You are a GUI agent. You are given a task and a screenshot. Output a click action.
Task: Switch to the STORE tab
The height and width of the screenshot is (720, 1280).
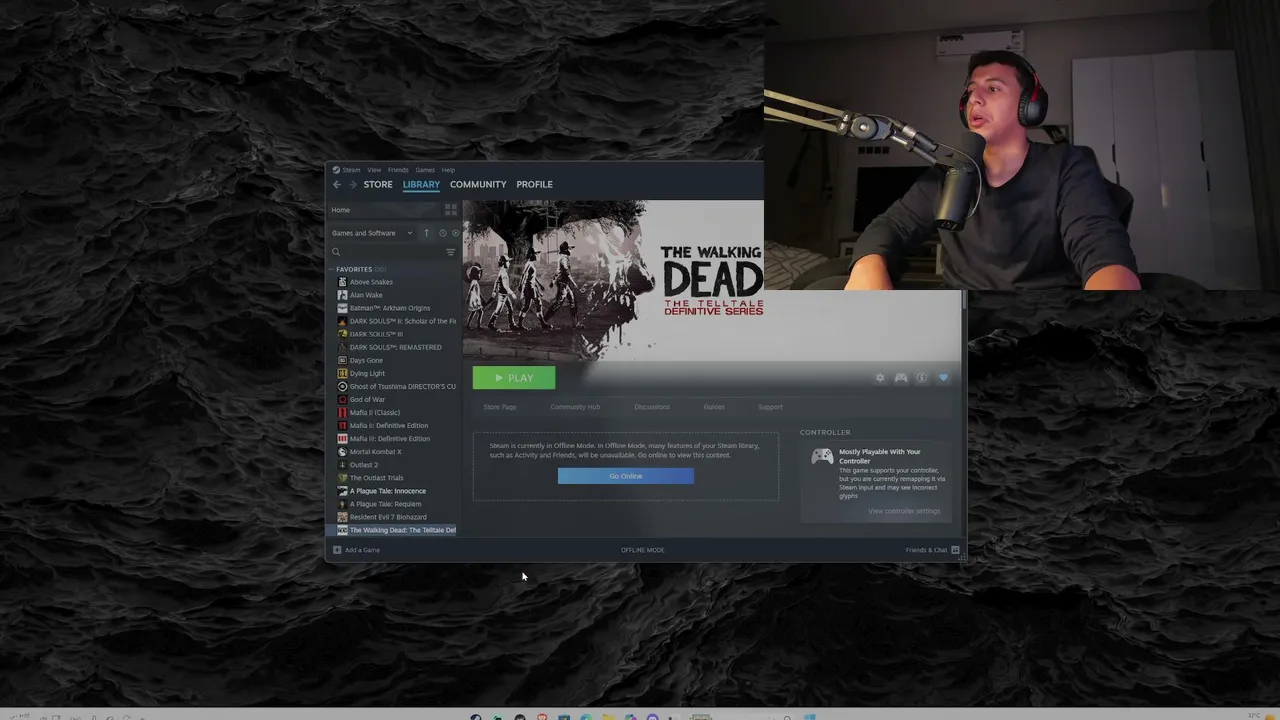point(378,185)
